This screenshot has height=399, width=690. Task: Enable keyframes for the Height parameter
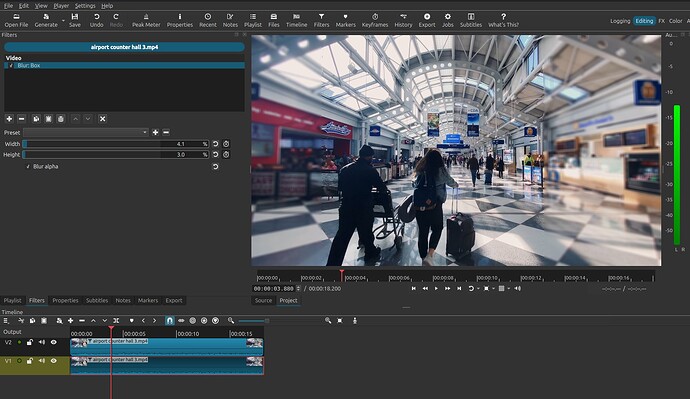pos(226,154)
